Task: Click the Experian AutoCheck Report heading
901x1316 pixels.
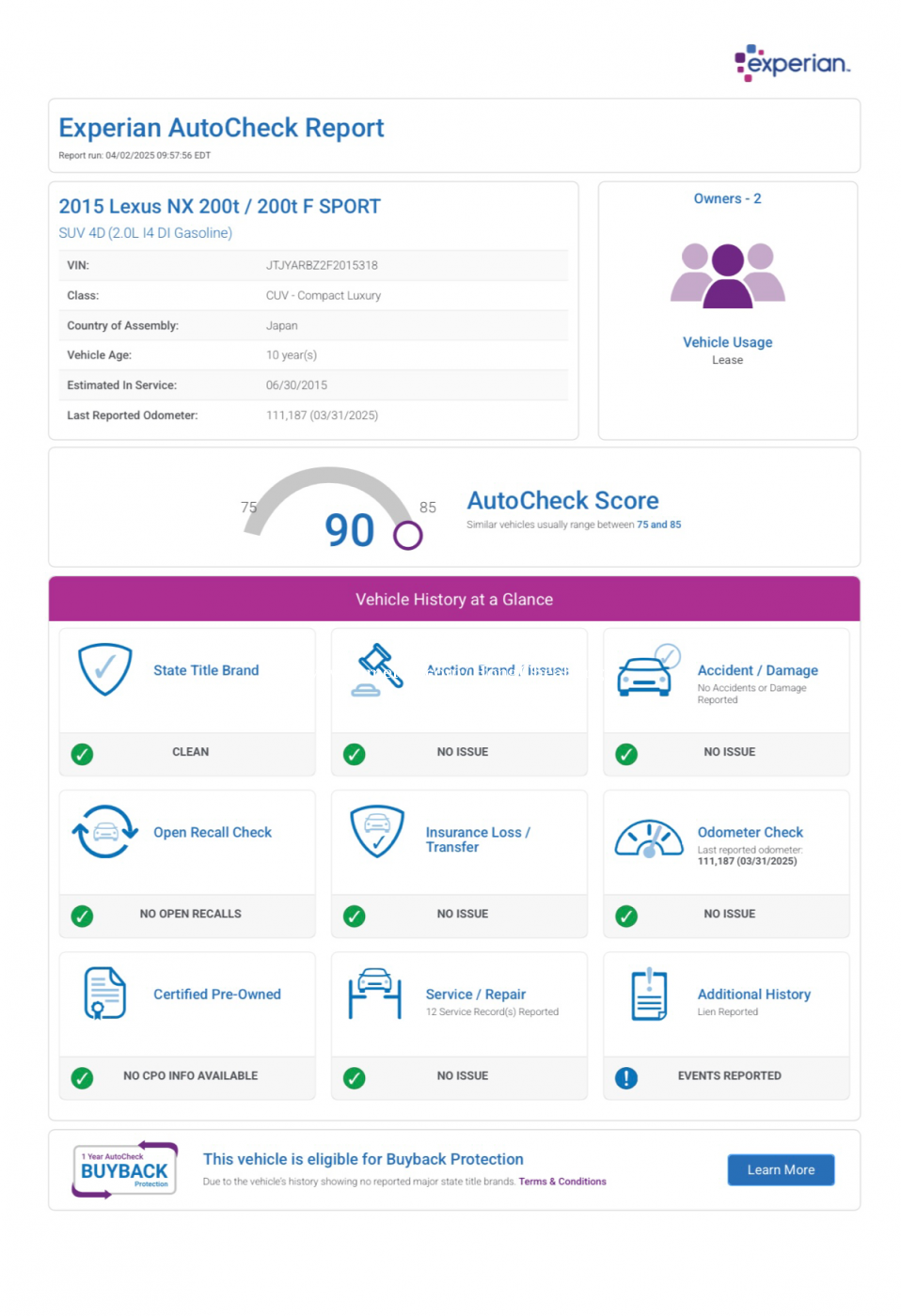Action: click(221, 127)
